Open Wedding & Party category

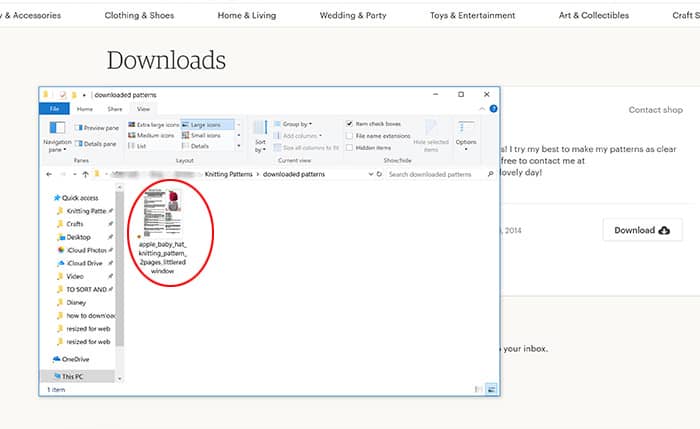[353, 15]
